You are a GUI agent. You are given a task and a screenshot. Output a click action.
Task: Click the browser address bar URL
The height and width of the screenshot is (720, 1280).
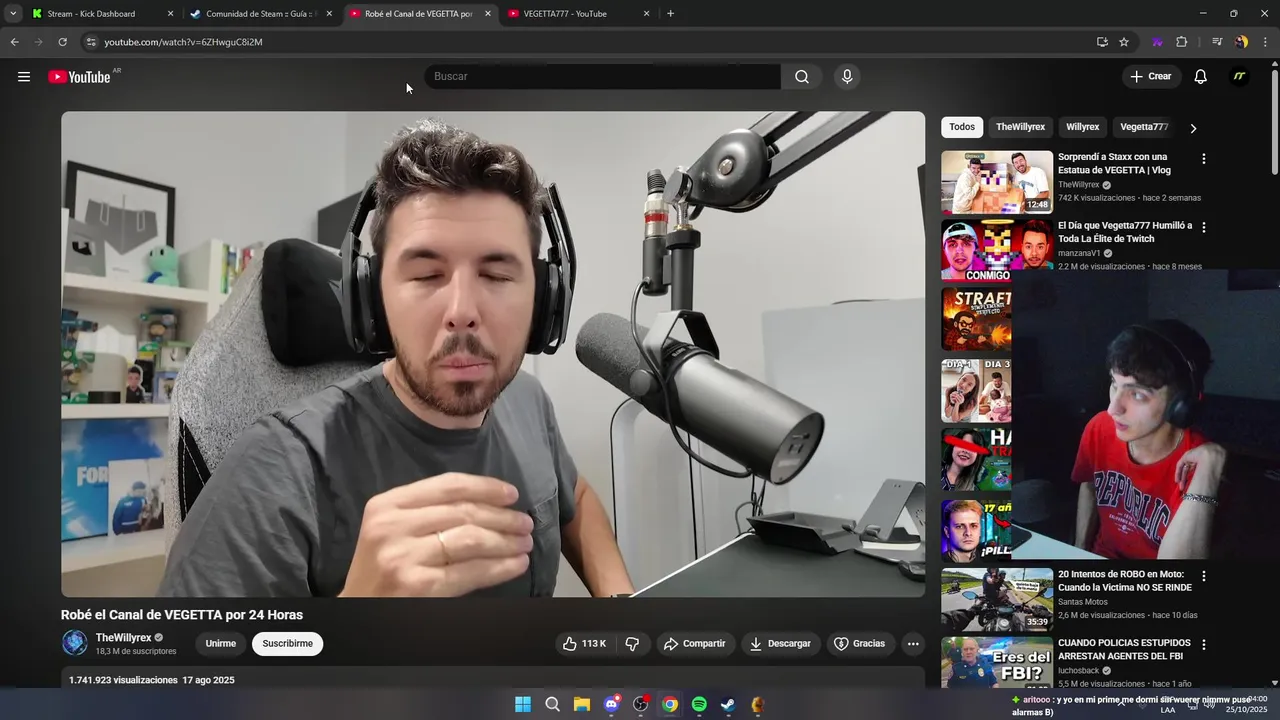(x=183, y=42)
